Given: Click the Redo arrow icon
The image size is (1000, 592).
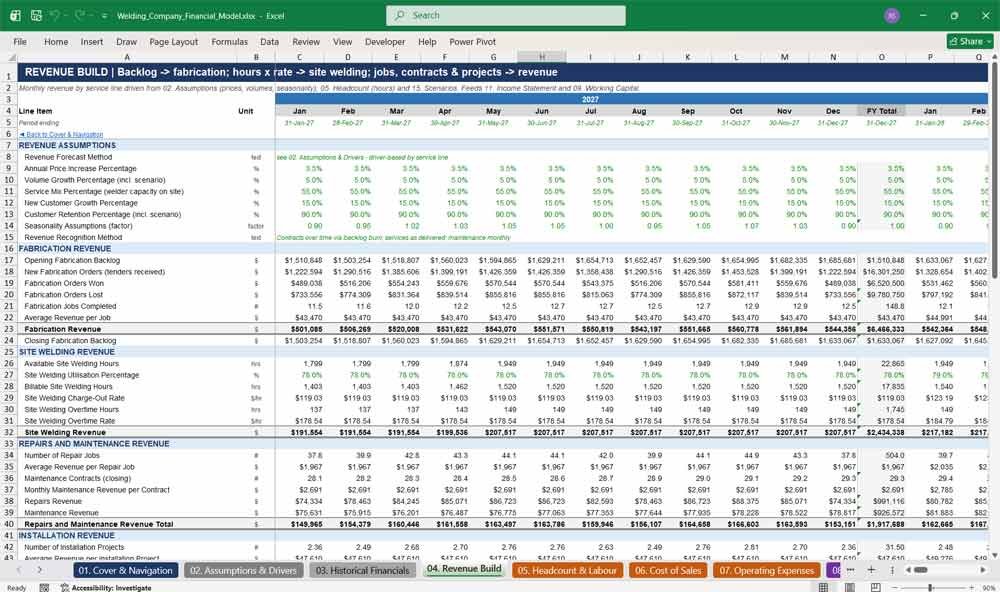Looking at the screenshot, I should point(80,15).
